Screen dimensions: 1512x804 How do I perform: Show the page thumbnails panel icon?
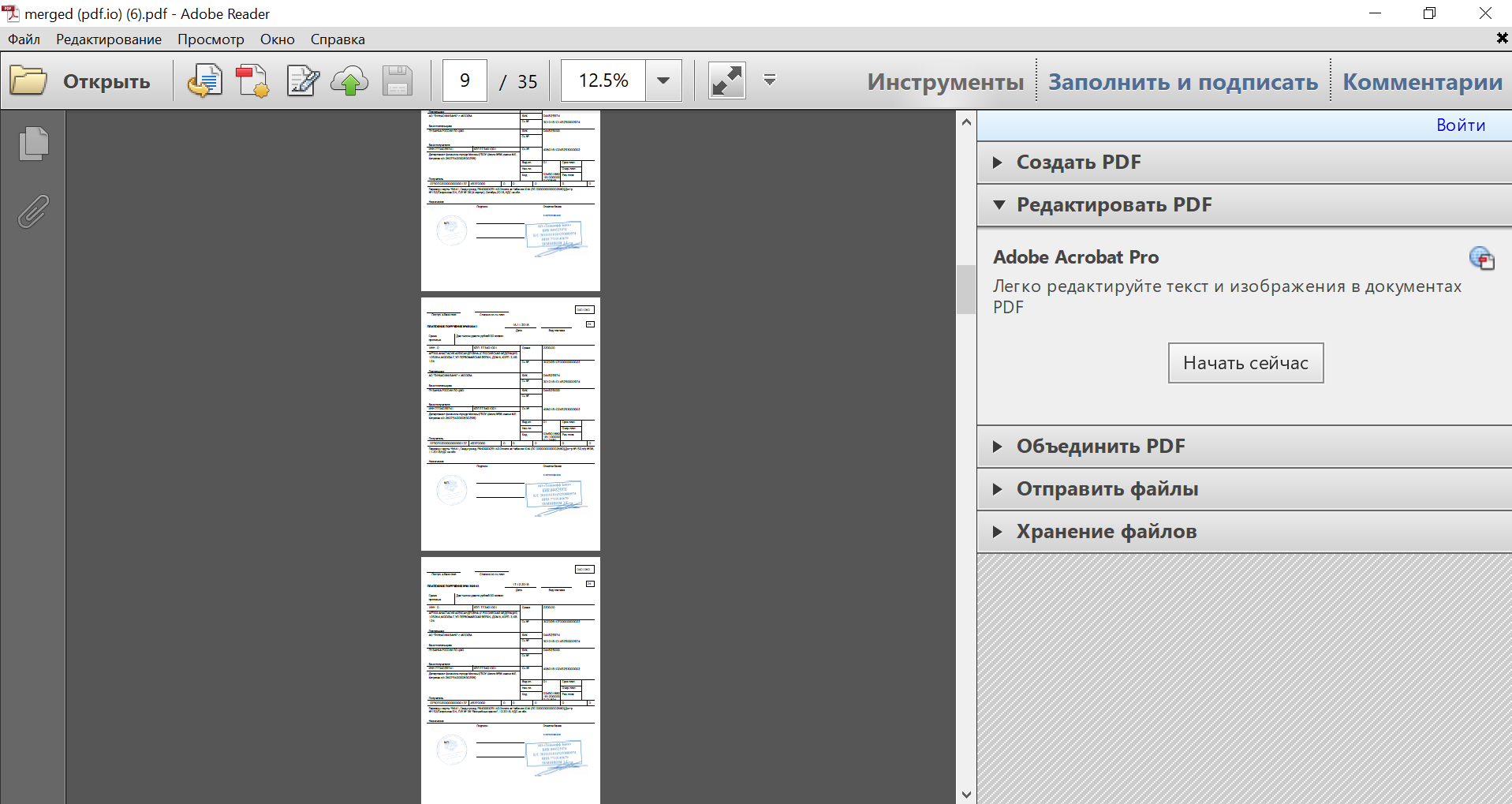33,144
